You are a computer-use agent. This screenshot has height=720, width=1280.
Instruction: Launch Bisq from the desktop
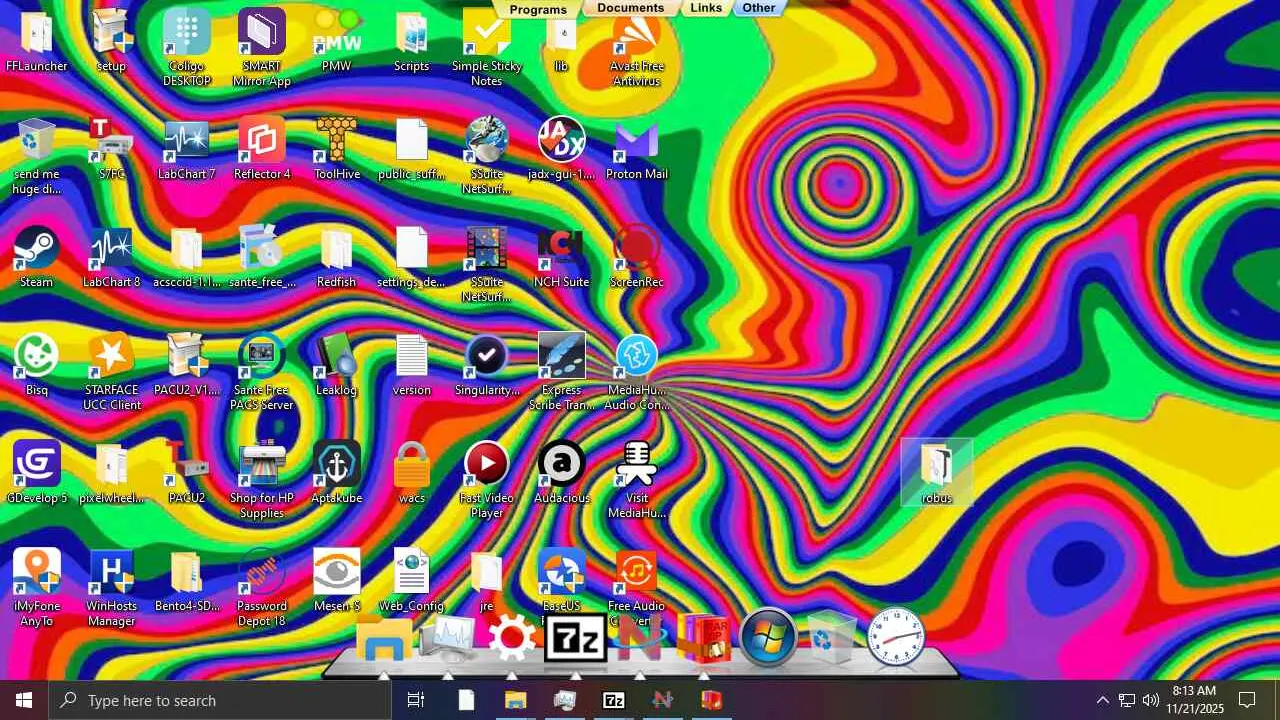pos(37,365)
